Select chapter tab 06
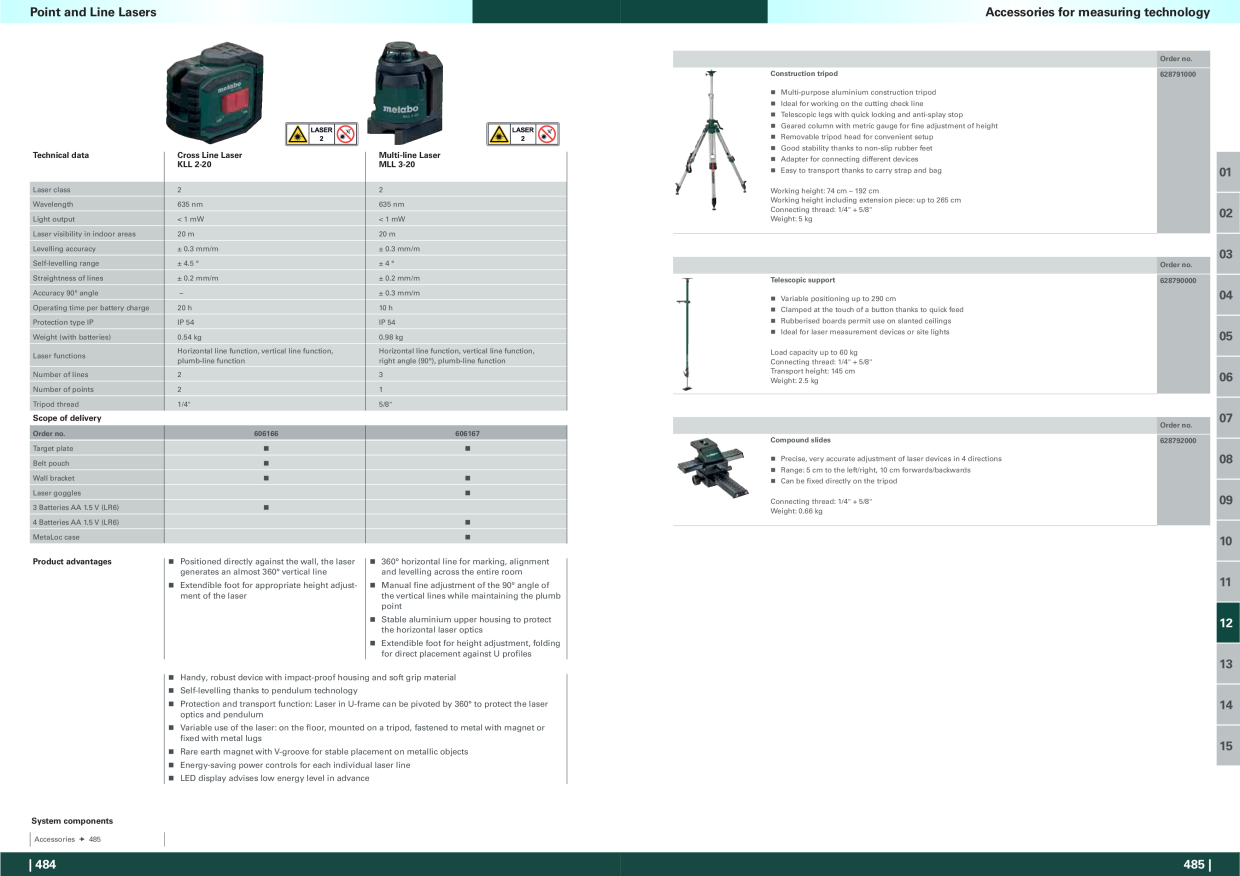Image resolution: width=1240 pixels, height=876 pixels. [1226, 377]
